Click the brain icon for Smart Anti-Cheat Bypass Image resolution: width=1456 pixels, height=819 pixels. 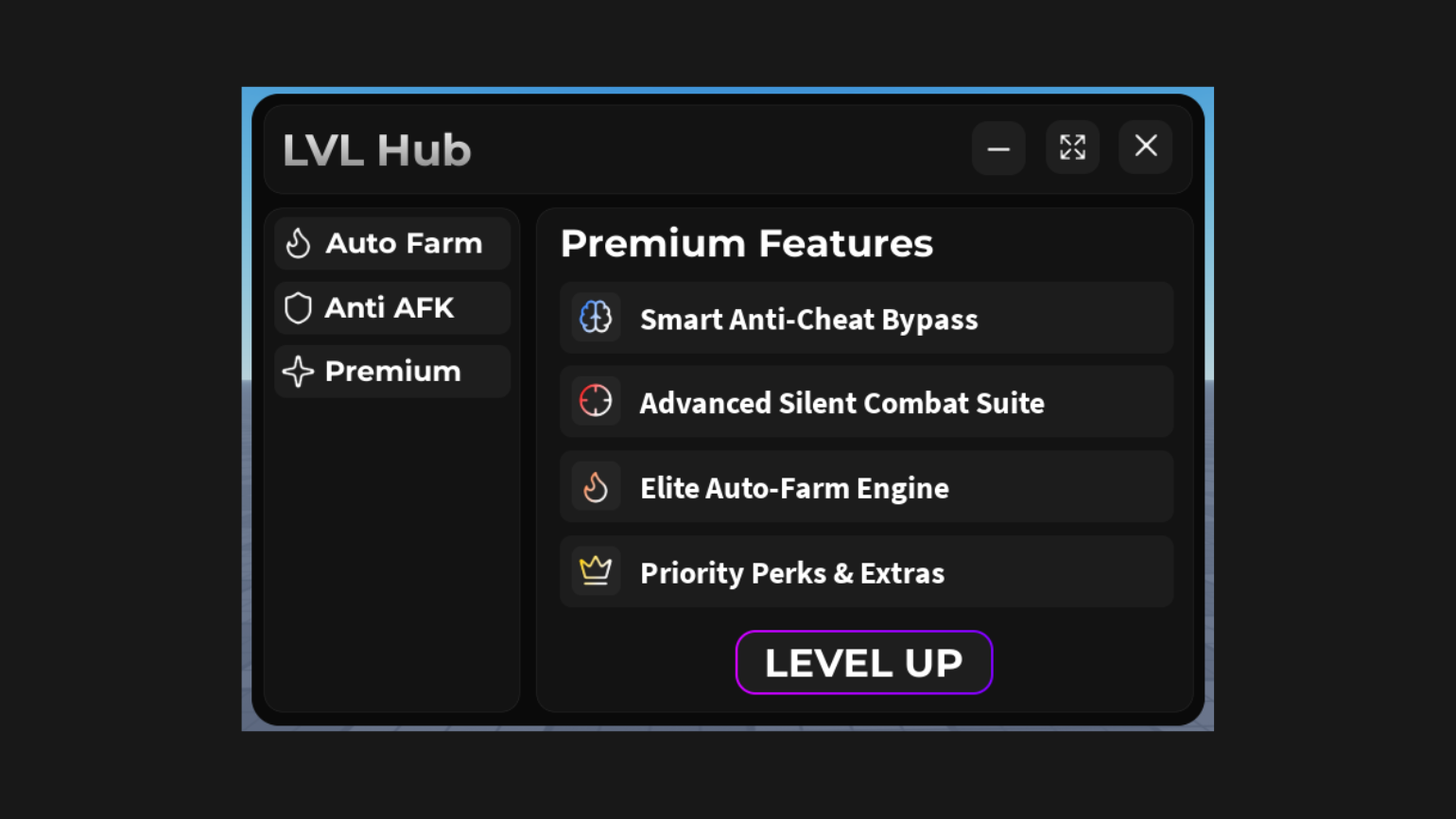pos(596,317)
